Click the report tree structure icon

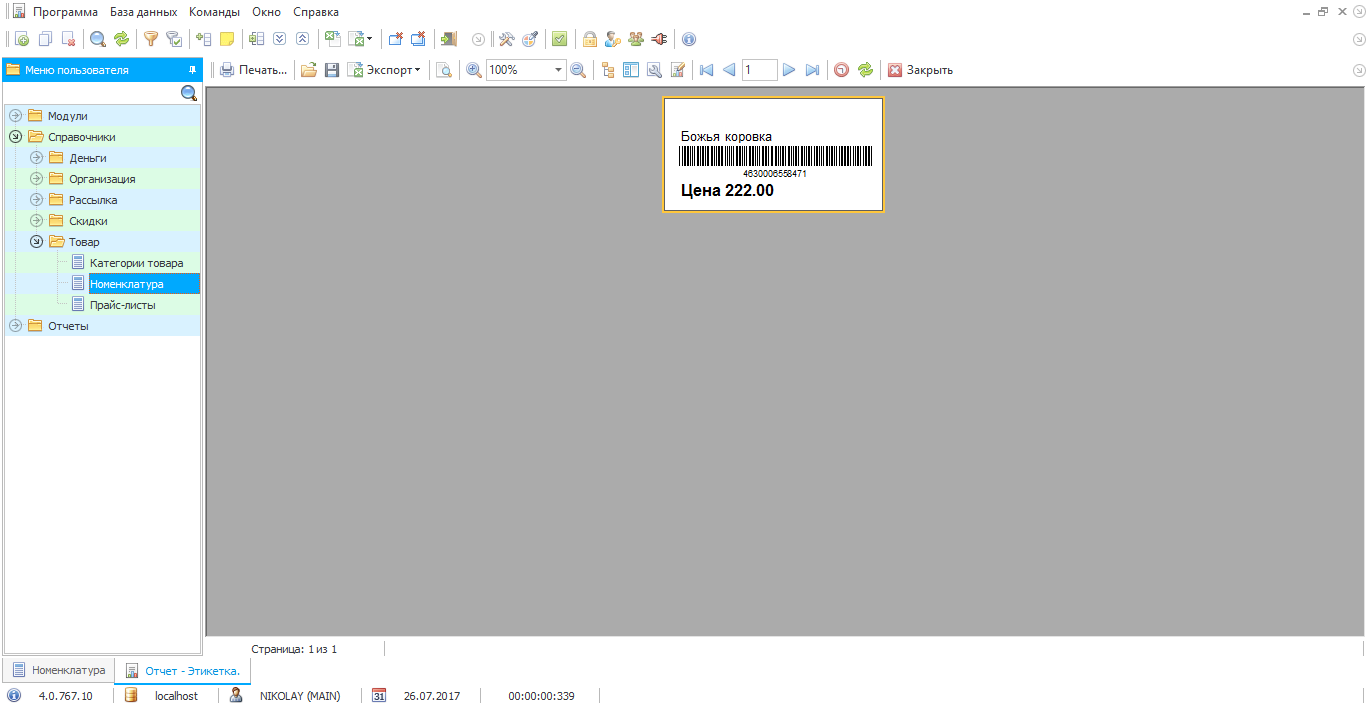click(608, 70)
